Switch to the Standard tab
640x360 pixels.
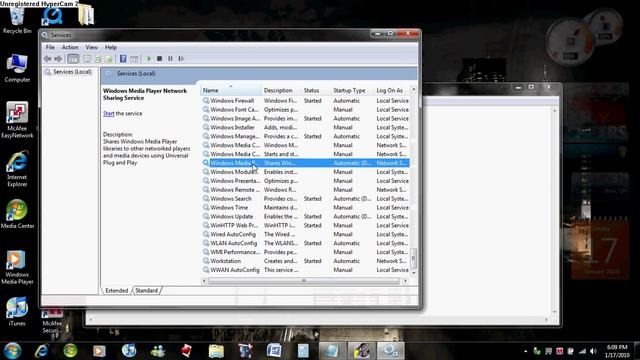coord(146,291)
